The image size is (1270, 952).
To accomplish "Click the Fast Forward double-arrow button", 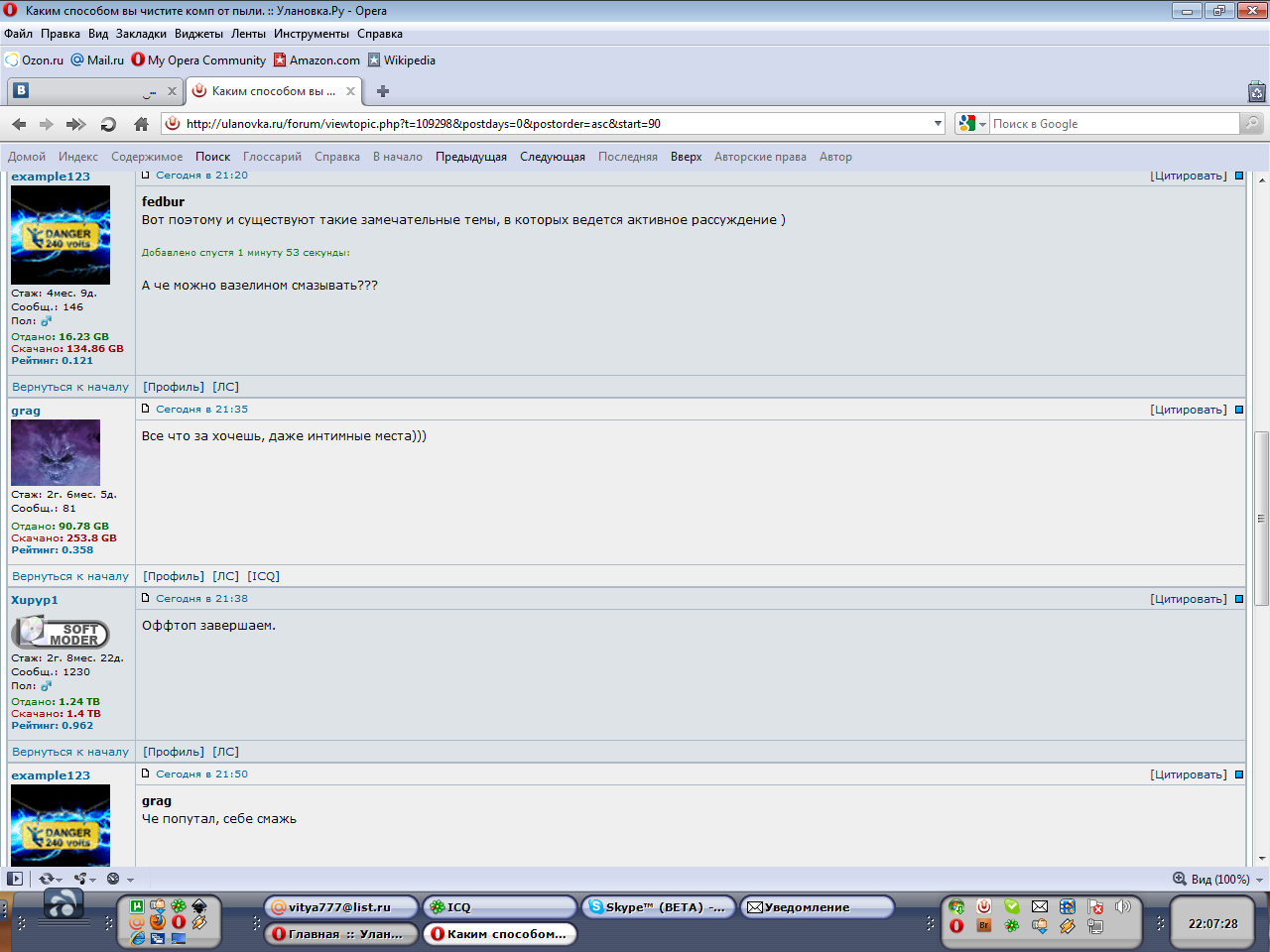I will 76,124.
